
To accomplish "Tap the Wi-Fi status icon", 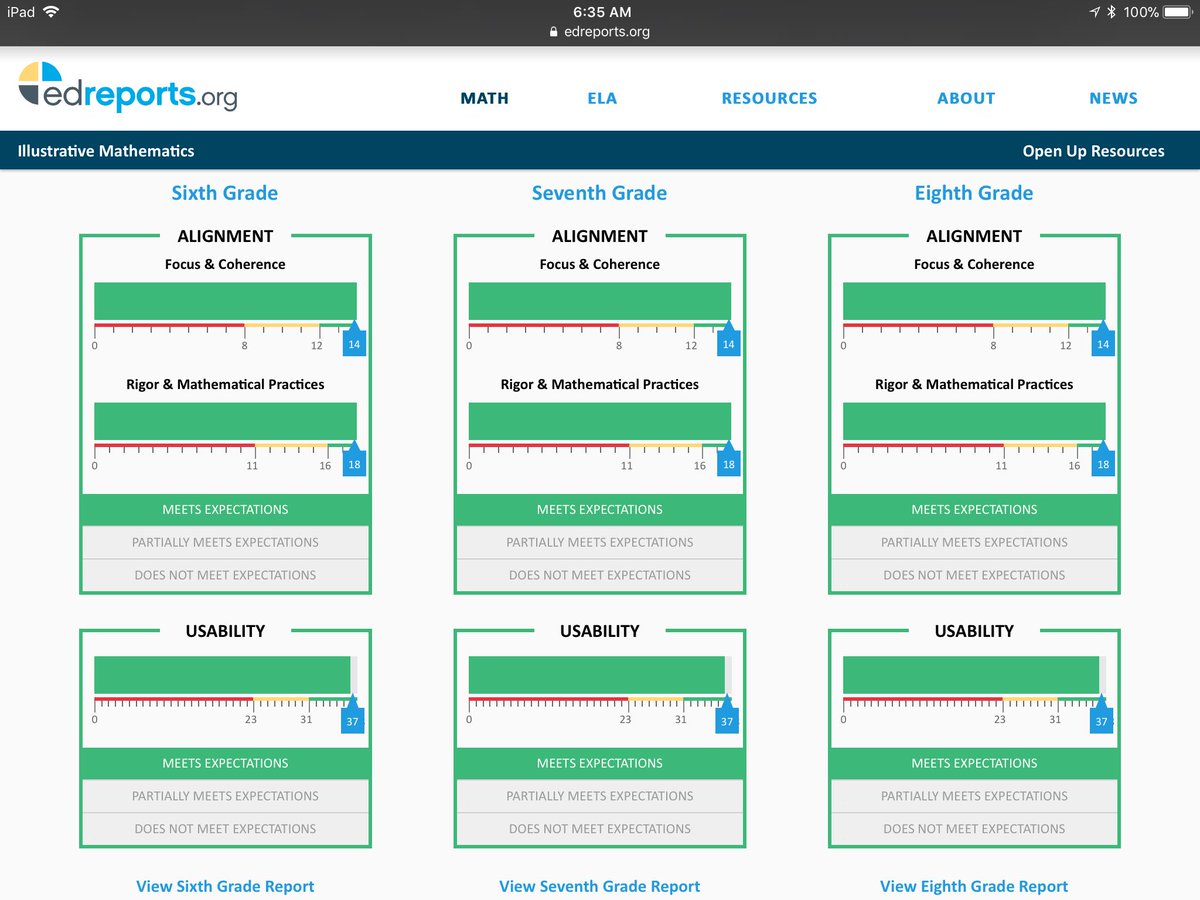I will click(x=51, y=12).
